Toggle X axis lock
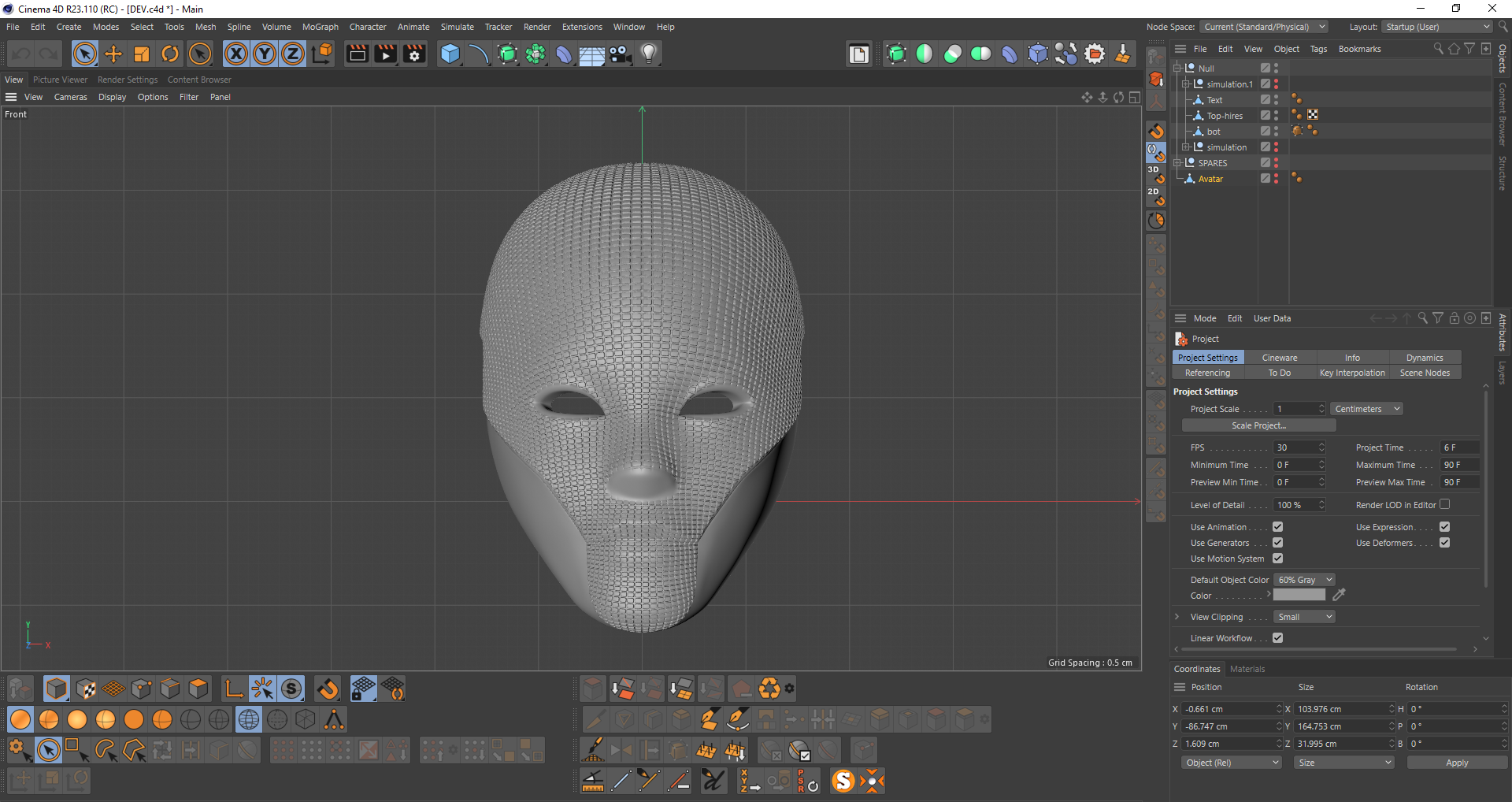The height and width of the screenshot is (802, 1512). point(236,54)
